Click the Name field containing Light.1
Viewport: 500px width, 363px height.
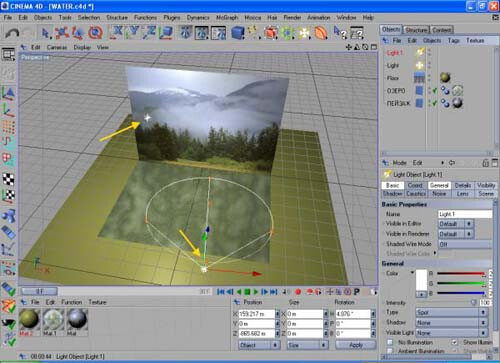[x=465, y=214]
